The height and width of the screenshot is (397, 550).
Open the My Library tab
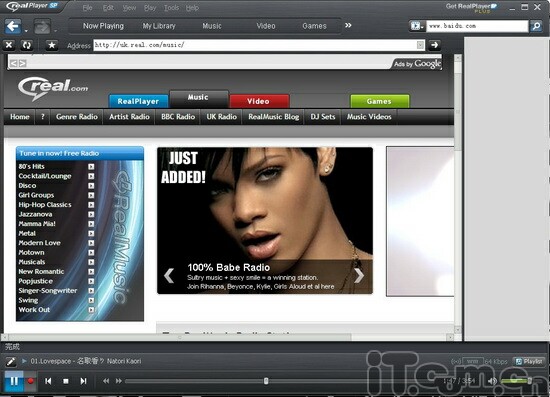(x=159, y=26)
